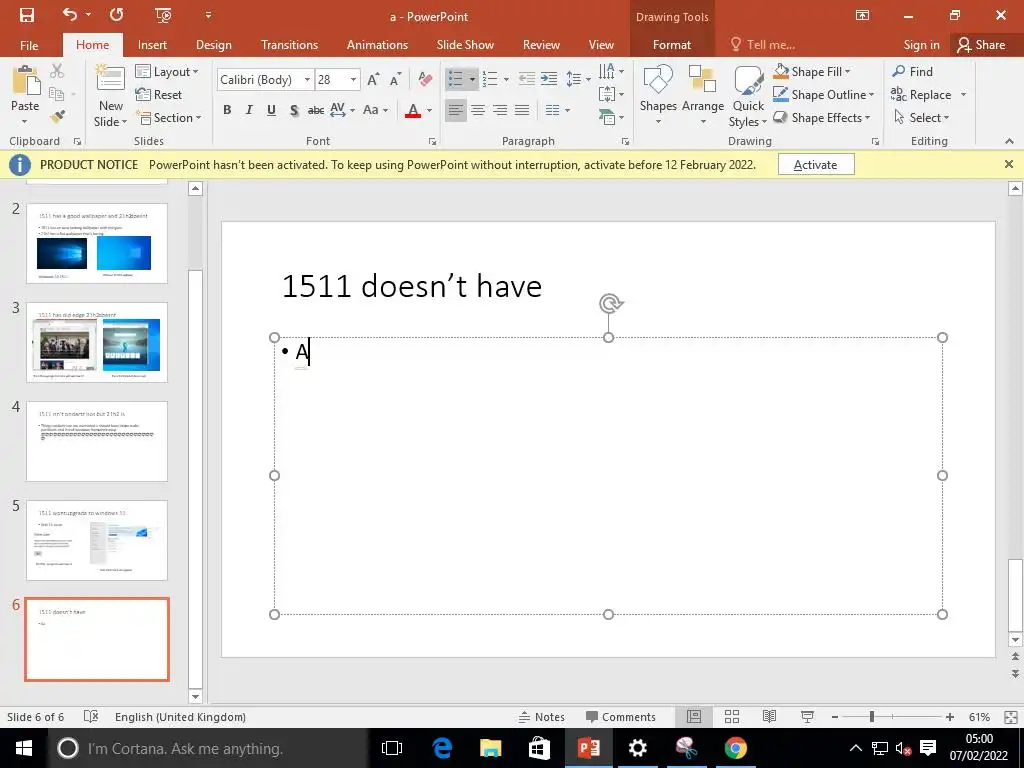Viewport: 1024px width, 768px height.
Task: Open the Comments pane from status bar
Action: (620, 716)
